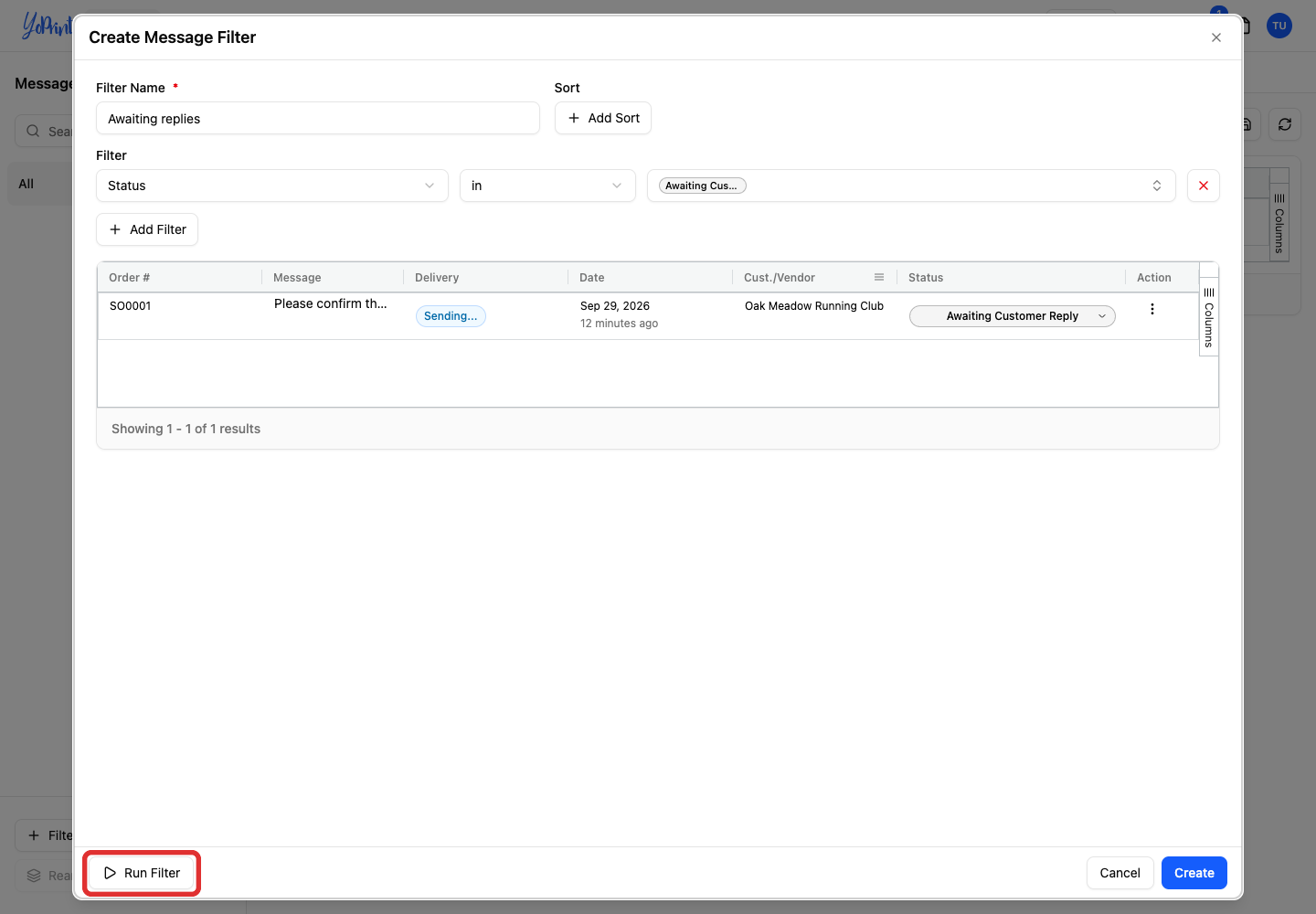Cancel the filter creation

pos(1120,873)
